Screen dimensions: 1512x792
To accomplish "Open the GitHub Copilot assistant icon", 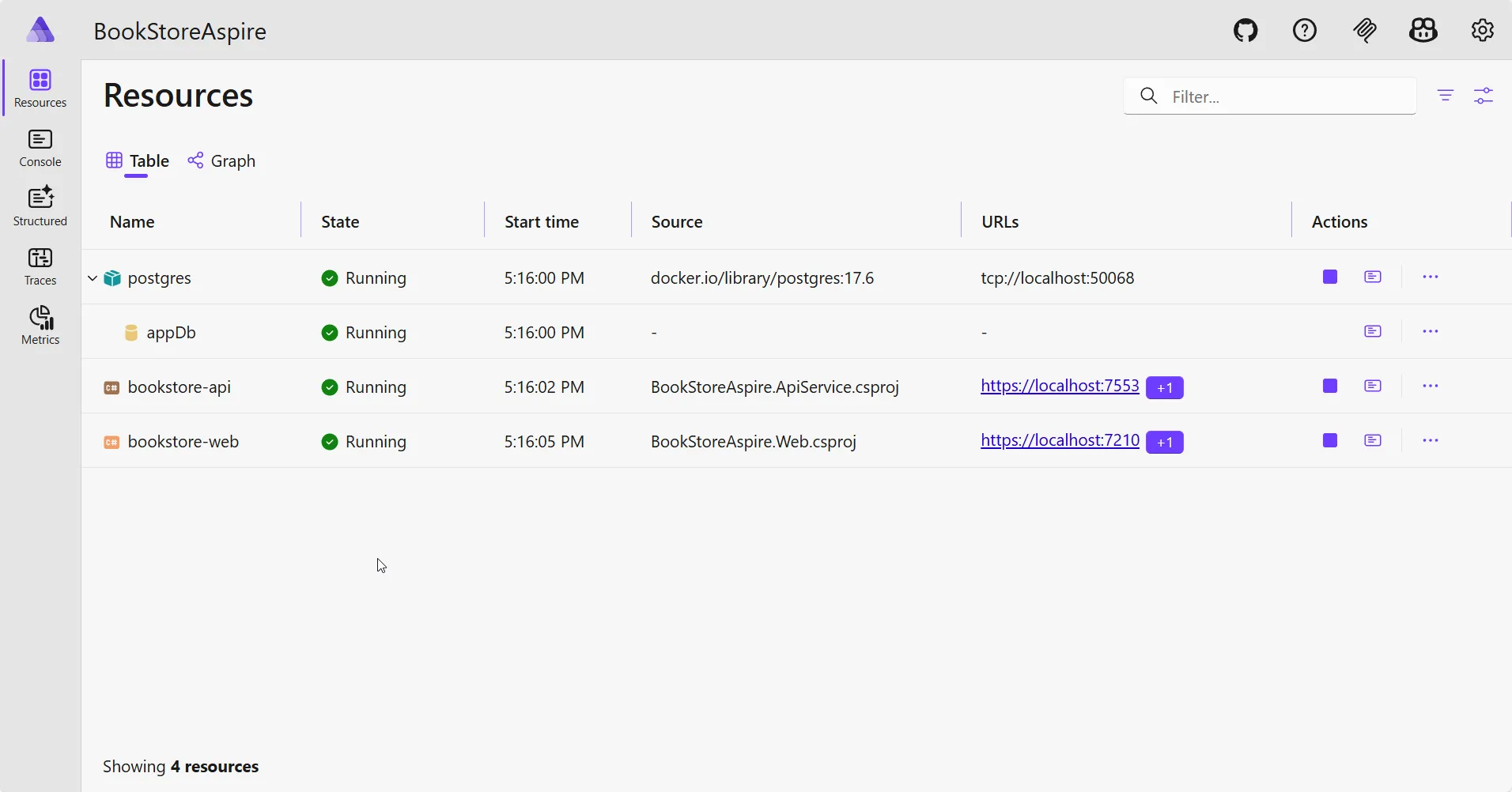I will click(1424, 30).
